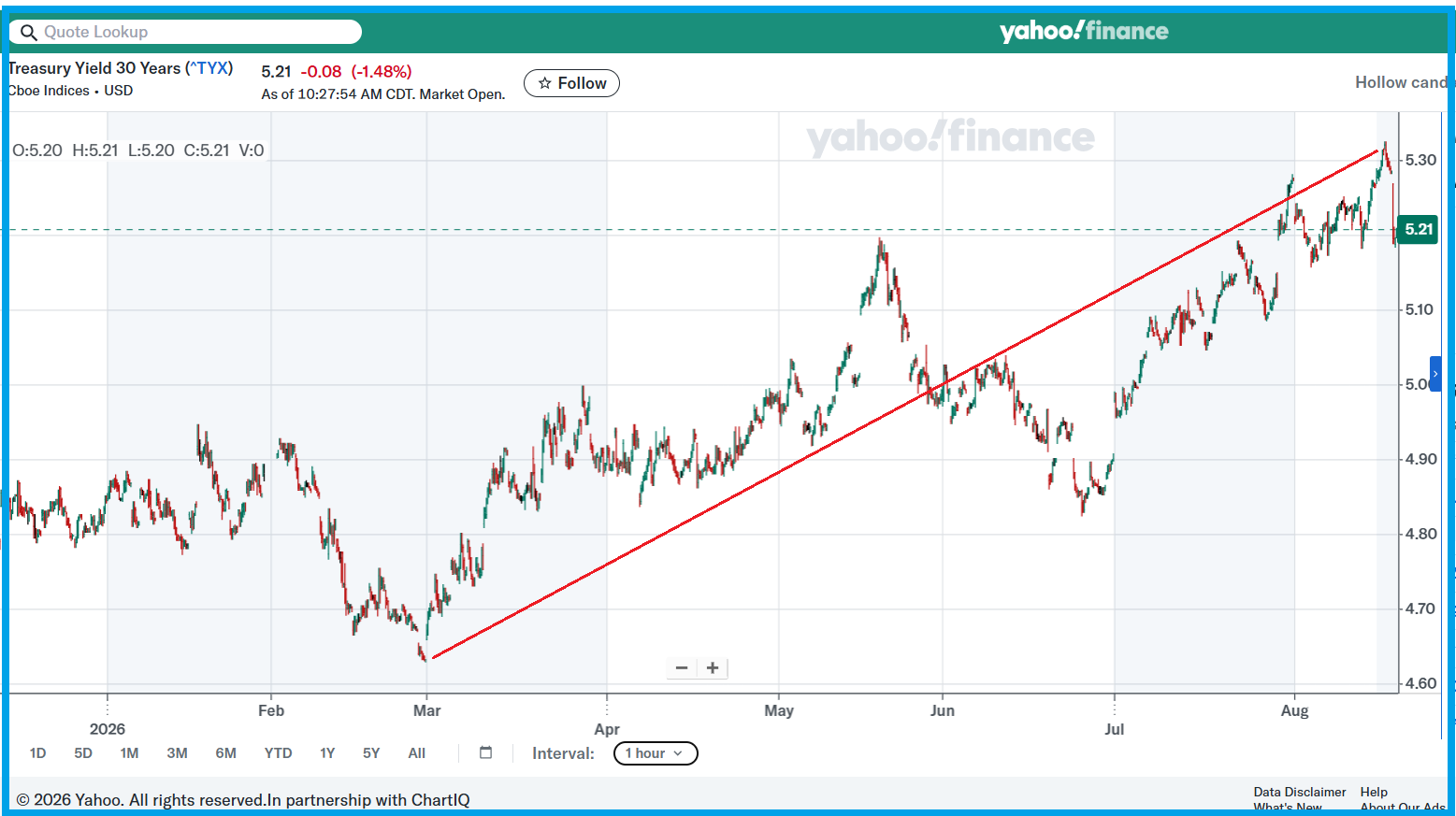The image size is (1456, 816).
Task: Select the 5D range
Action: point(83,753)
